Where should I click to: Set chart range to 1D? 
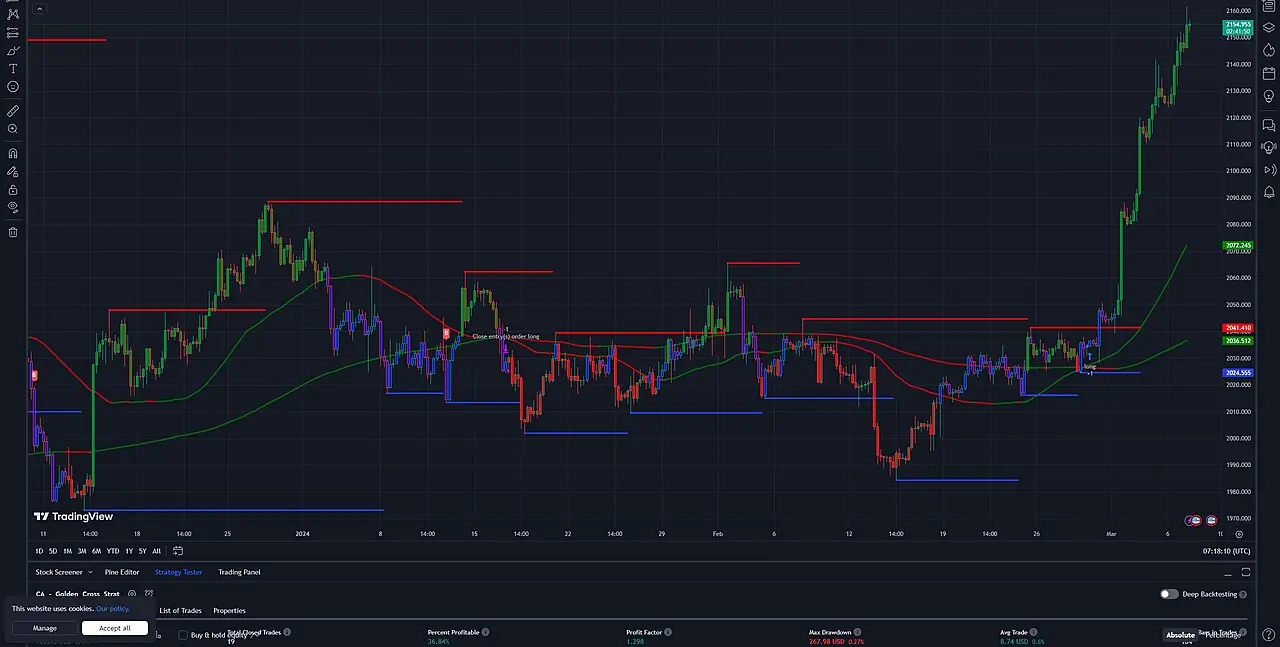point(40,551)
